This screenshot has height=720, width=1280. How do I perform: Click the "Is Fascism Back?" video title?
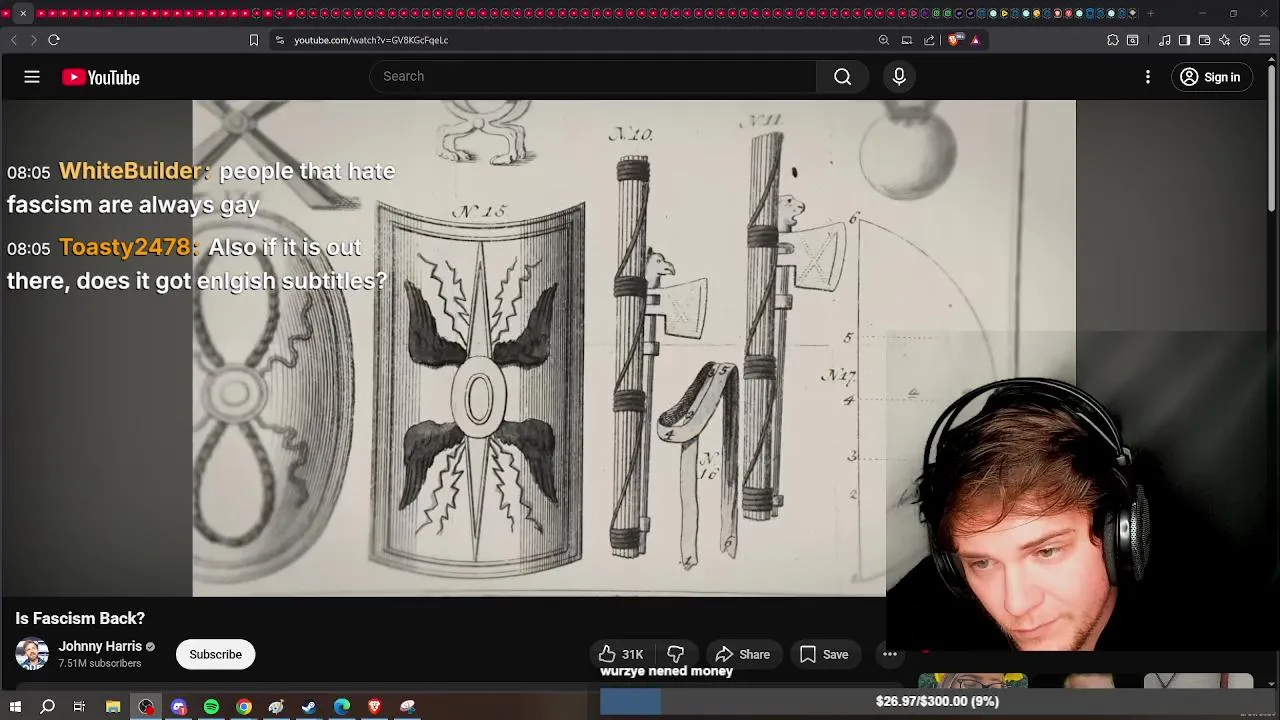80,618
